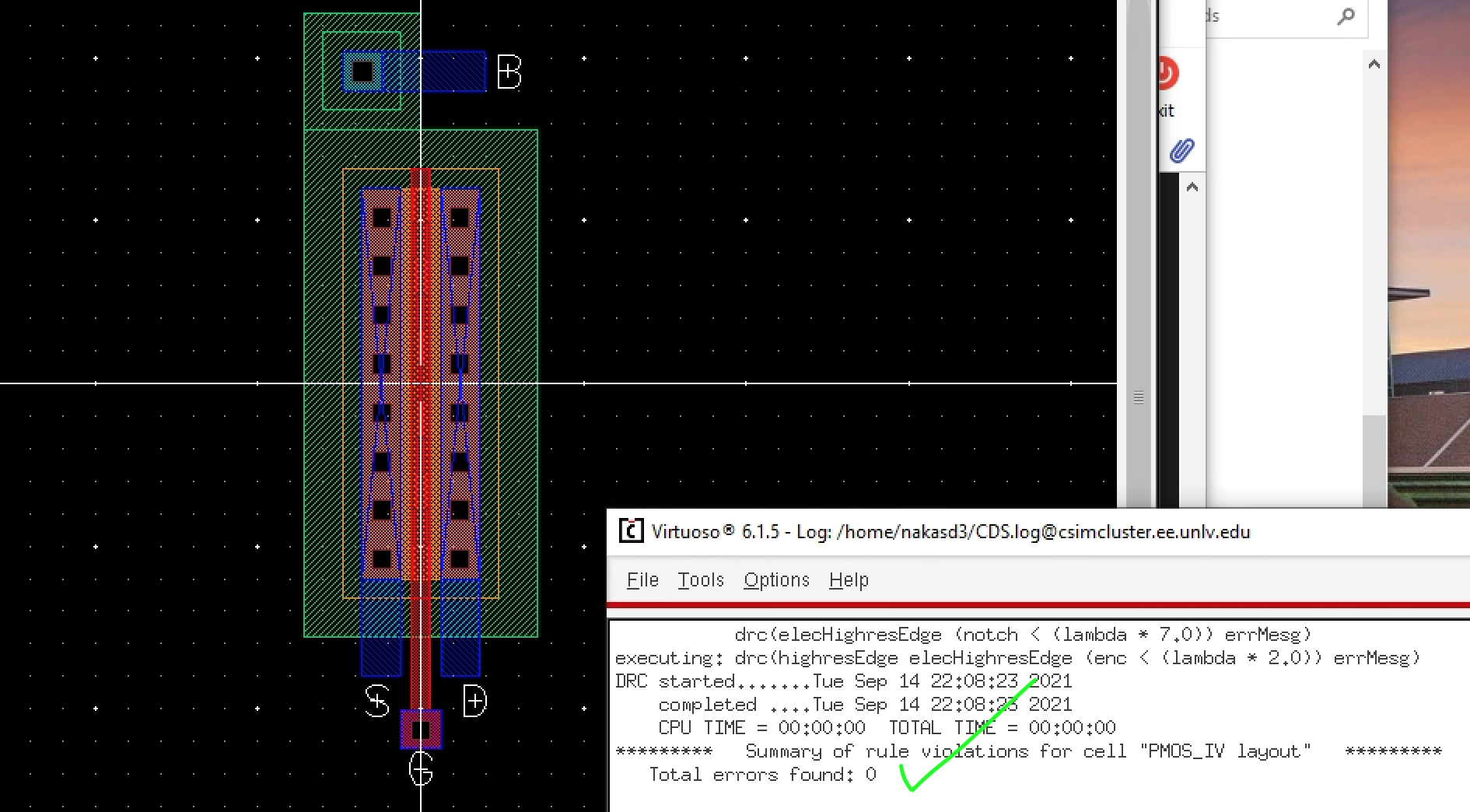Screen dimensions: 1470x812
Task: Click the Virtuoso 6.1.5 Log title bar
Action: click(1038, 532)
